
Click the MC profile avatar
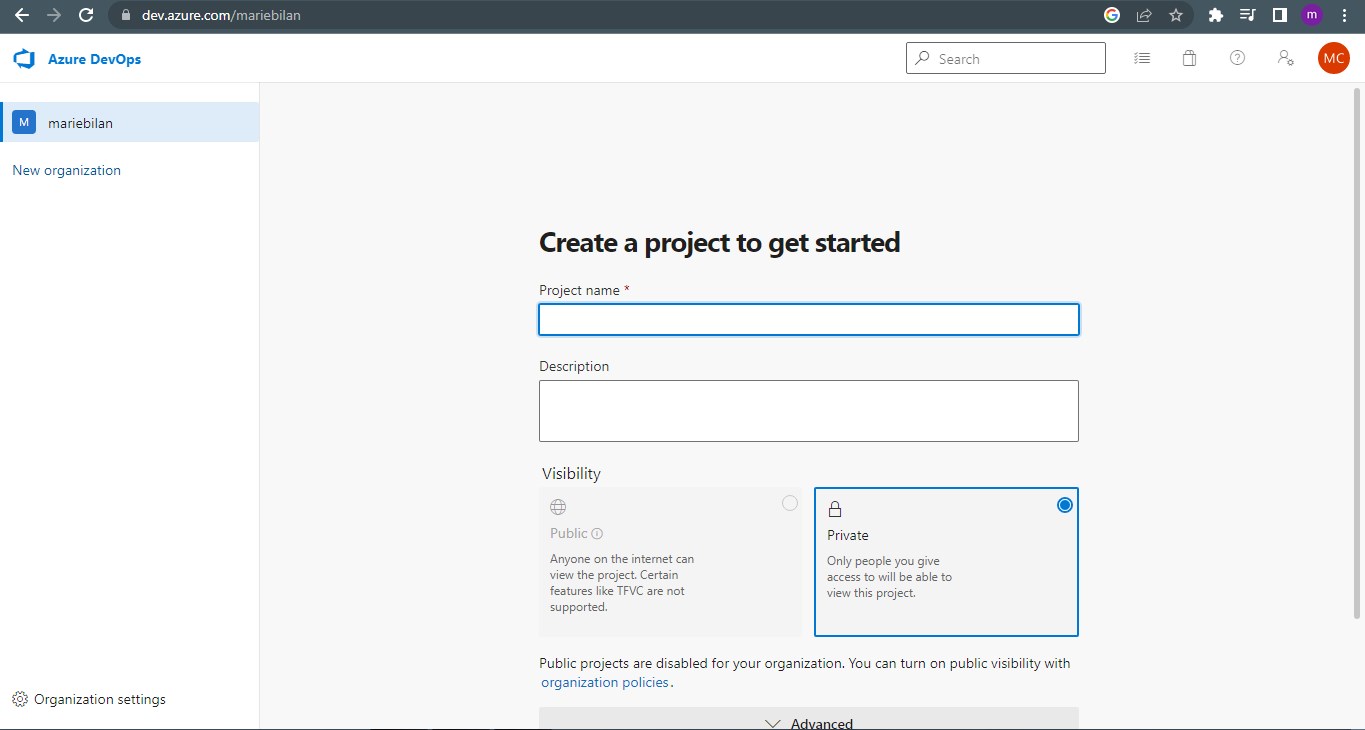pos(1333,58)
